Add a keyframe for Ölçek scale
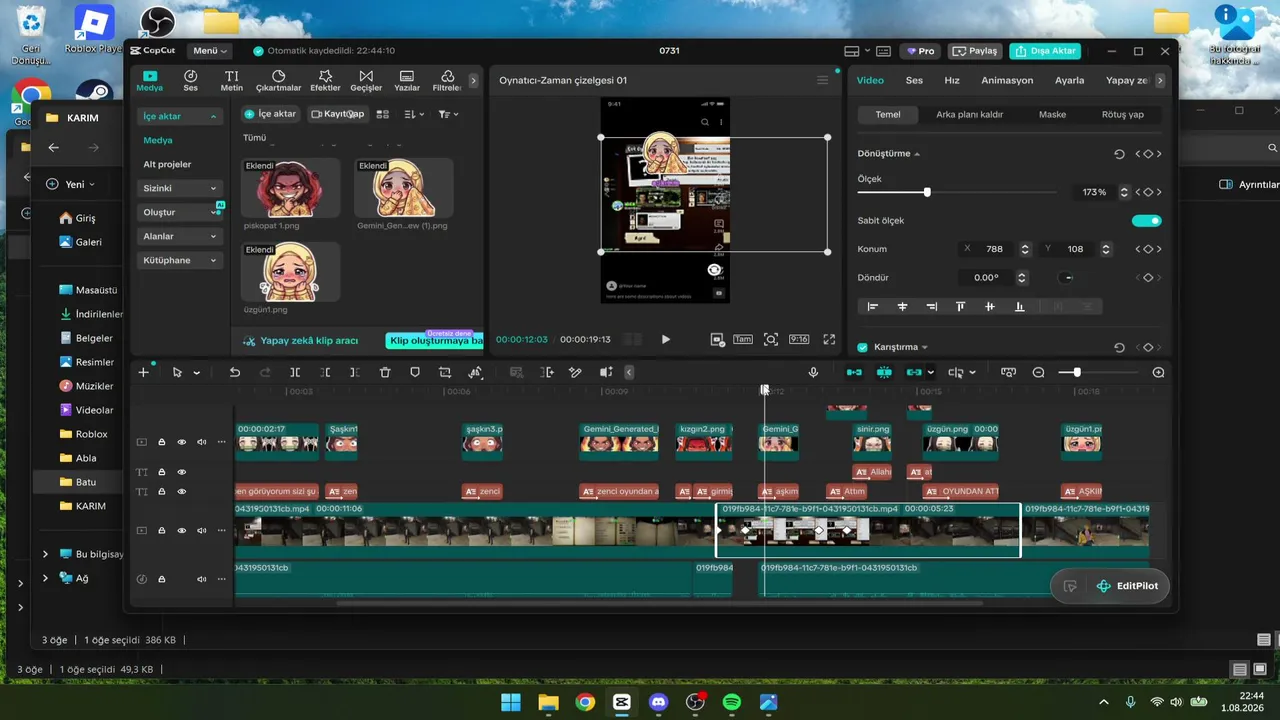The height and width of the screenshot is (720, 1280). tap(1148, 192)
